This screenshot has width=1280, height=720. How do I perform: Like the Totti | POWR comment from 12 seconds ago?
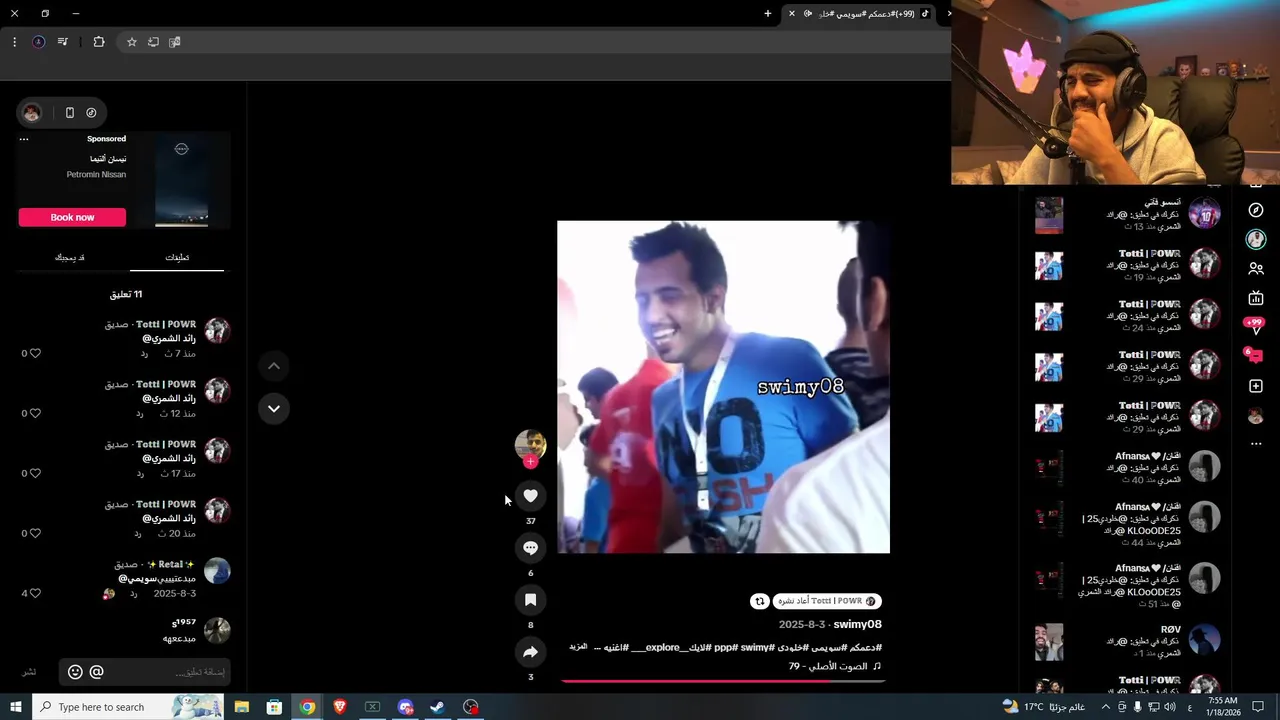click(x=35, y=413)
